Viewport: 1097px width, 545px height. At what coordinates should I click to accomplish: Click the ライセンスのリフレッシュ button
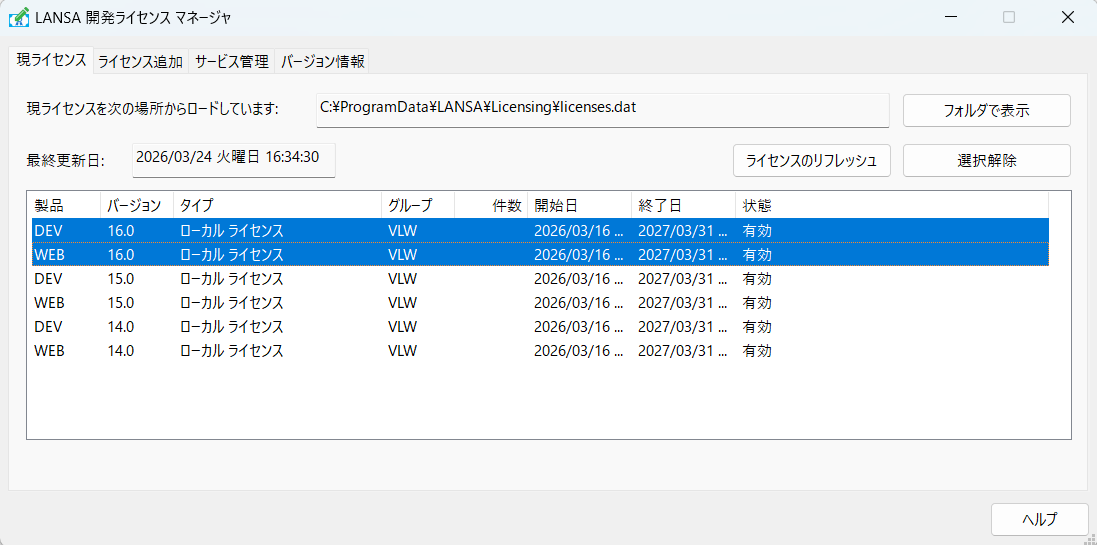tap(811, 160)
